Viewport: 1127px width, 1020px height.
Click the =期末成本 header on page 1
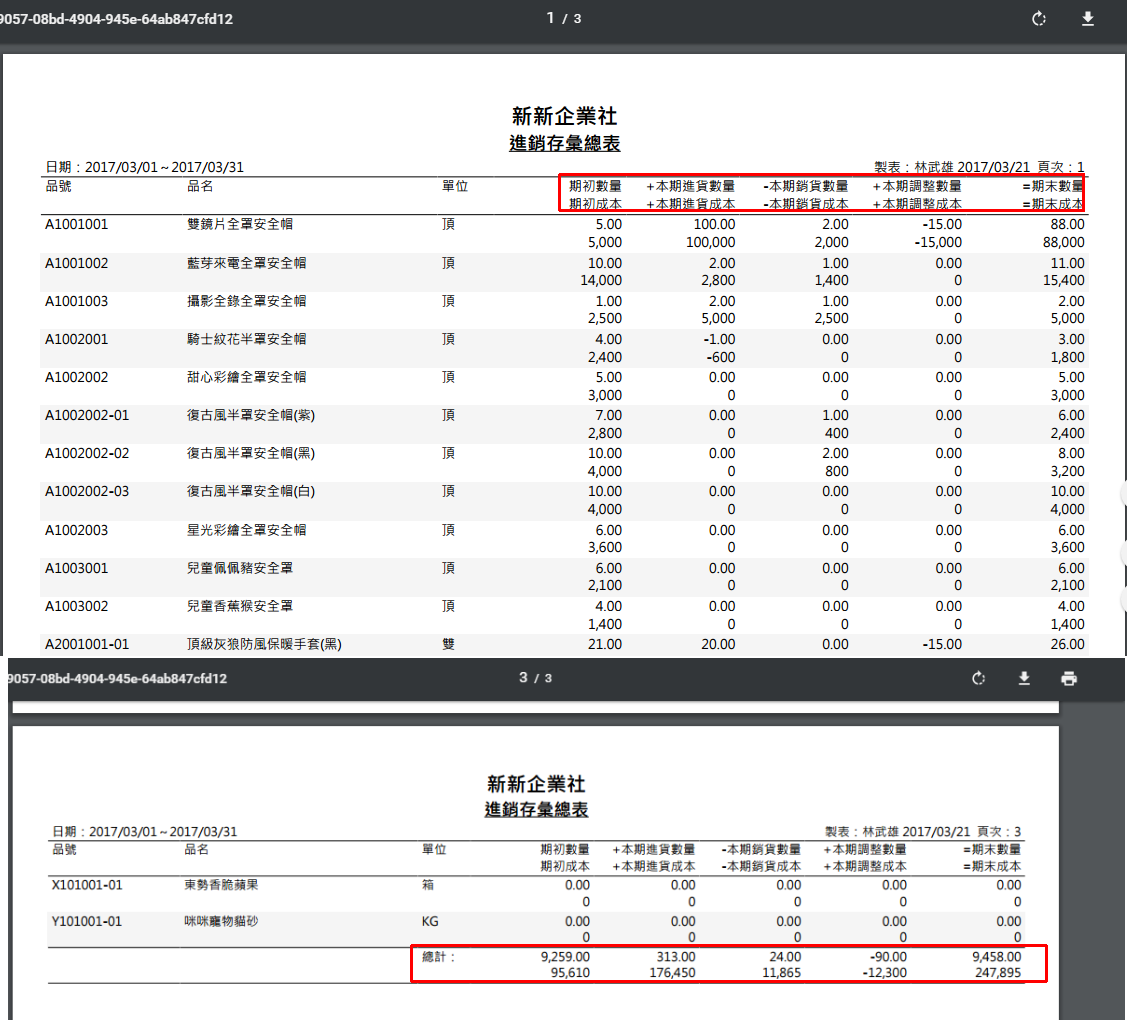(x=1052, y=204)
